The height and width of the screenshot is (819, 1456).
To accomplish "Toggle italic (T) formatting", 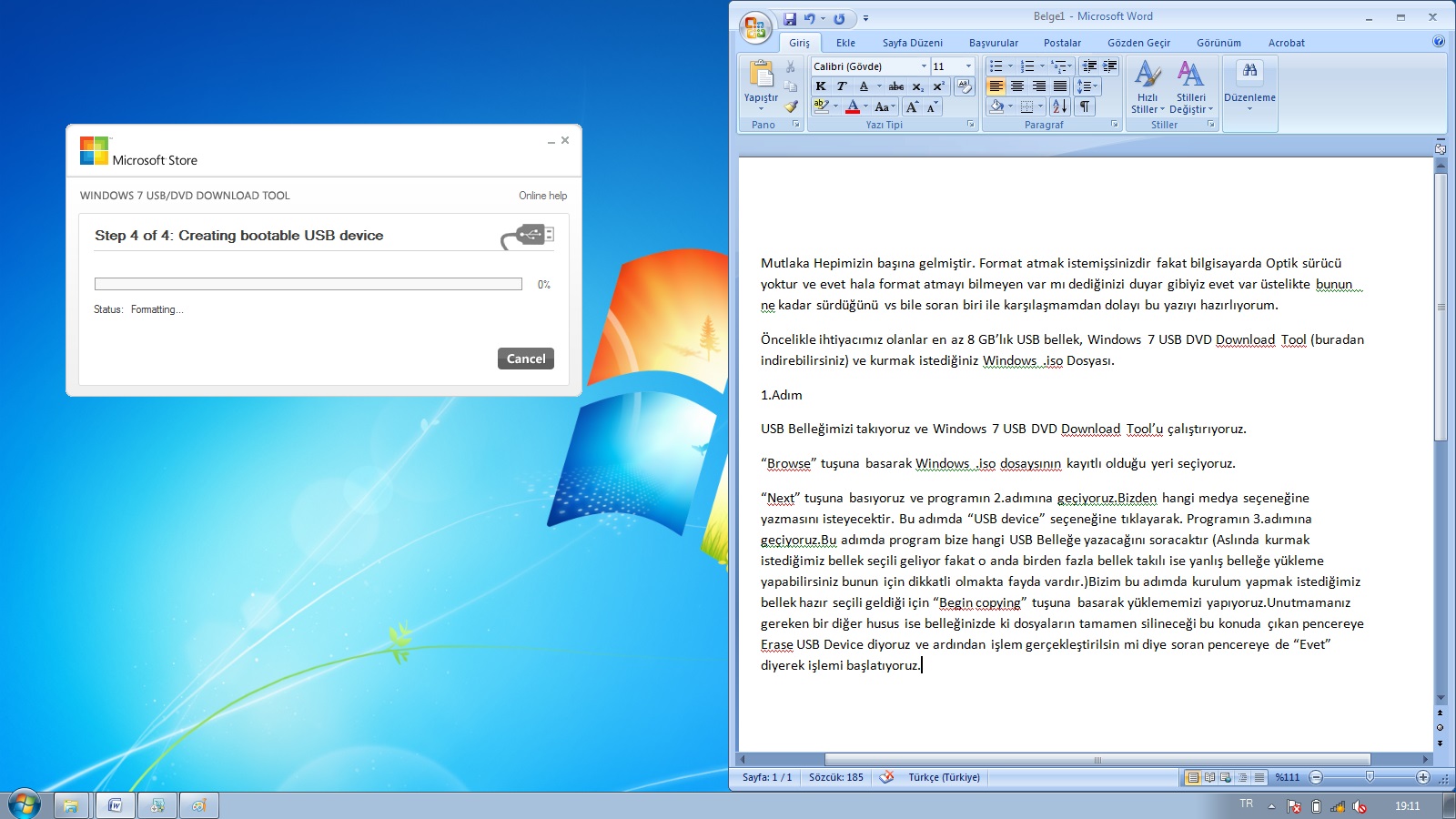I will [x=842, y=86].
